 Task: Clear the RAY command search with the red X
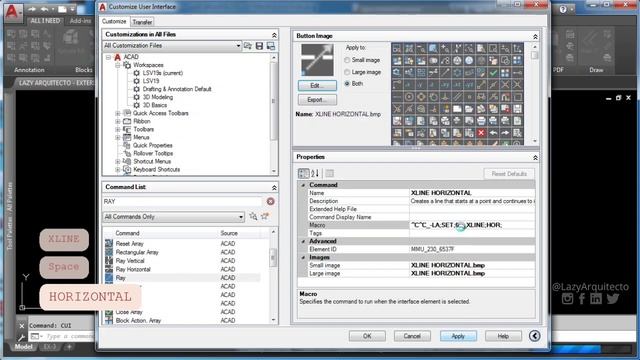click(270, 201)
